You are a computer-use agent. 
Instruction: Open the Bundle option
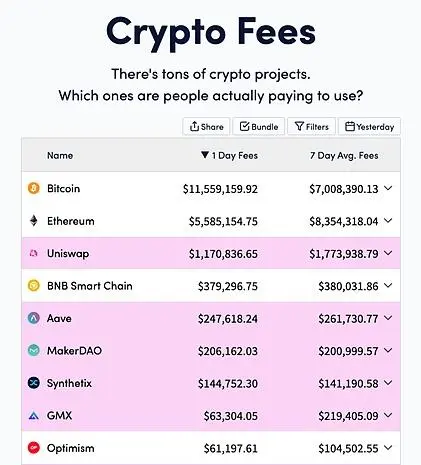pyautogui.click(x=259, y=127)
